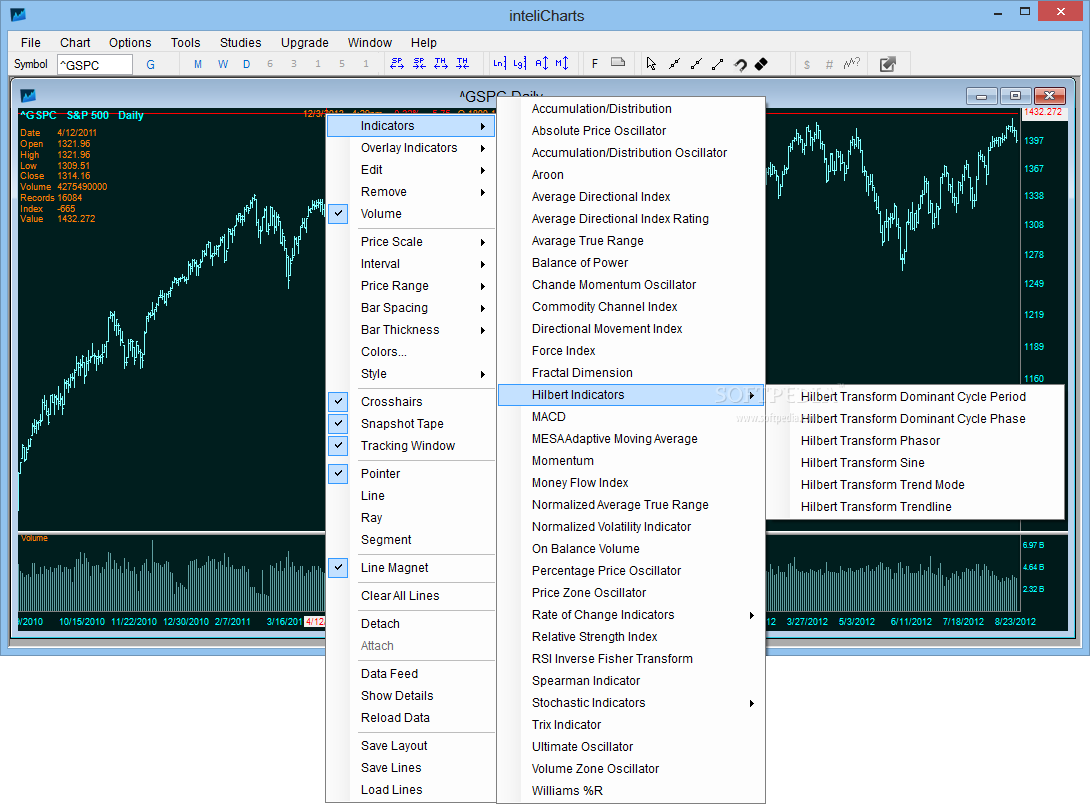Expand the Interval submenu
Screen dimensions: 1090x804
coord(411,264)
